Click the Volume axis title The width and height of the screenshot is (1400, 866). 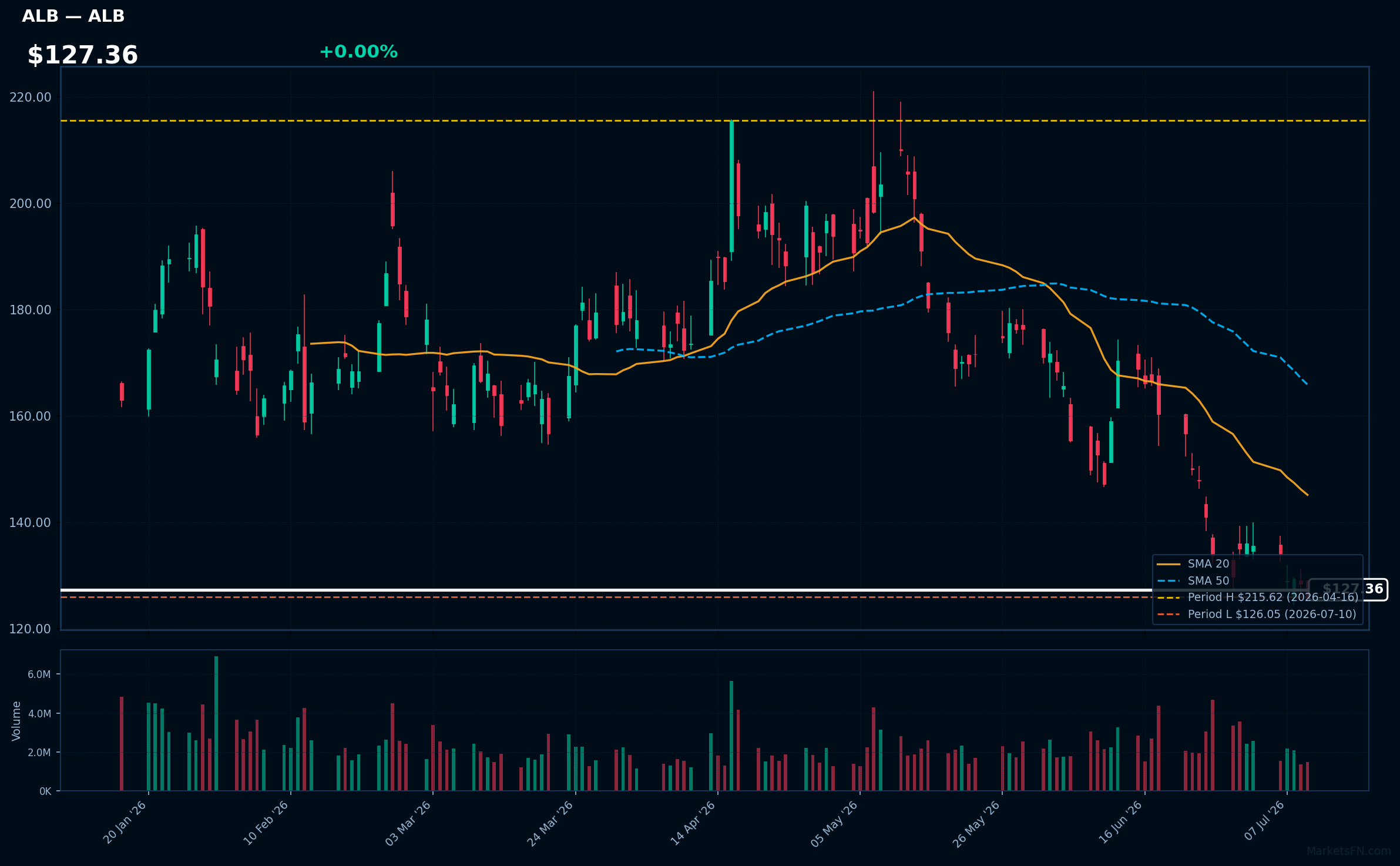[x=16, y=721]
